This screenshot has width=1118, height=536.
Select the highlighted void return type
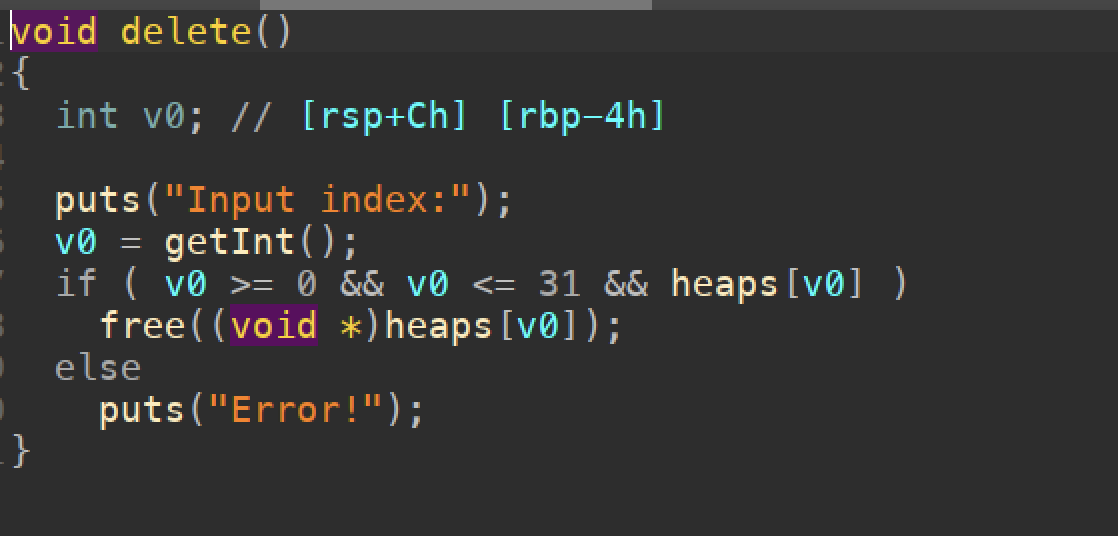54,32
